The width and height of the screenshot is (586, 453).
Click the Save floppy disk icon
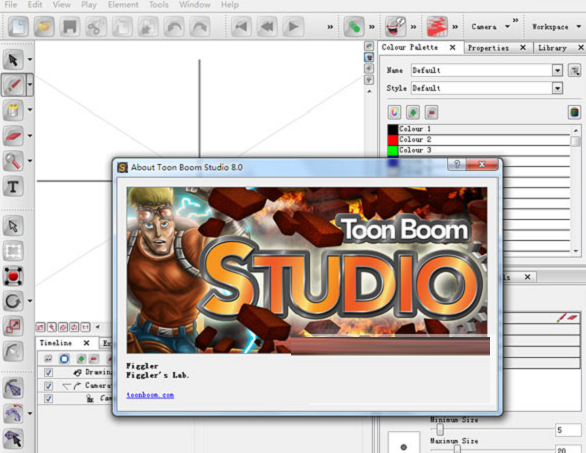(x=70, y=27)
